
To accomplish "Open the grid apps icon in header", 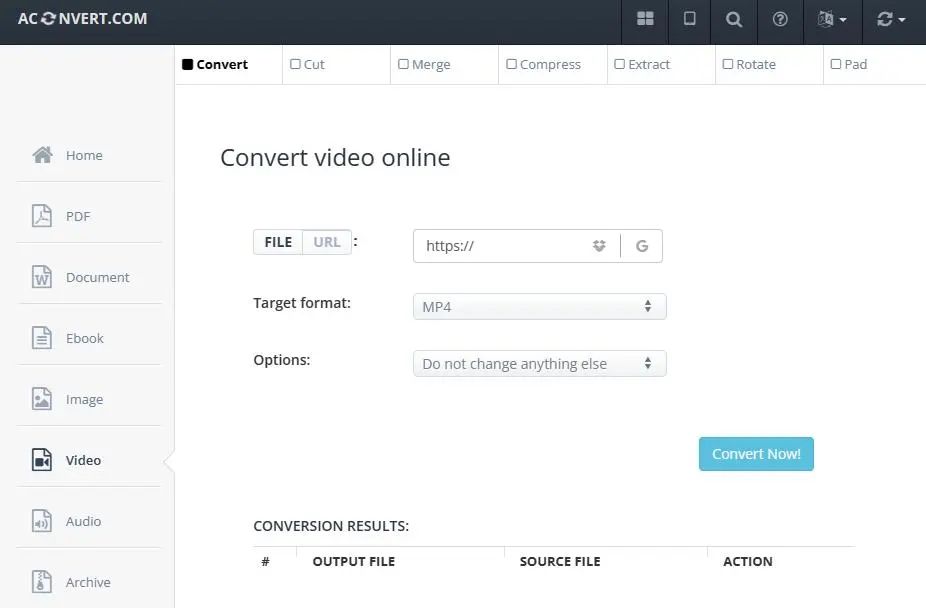I will [x=645, y=19].
